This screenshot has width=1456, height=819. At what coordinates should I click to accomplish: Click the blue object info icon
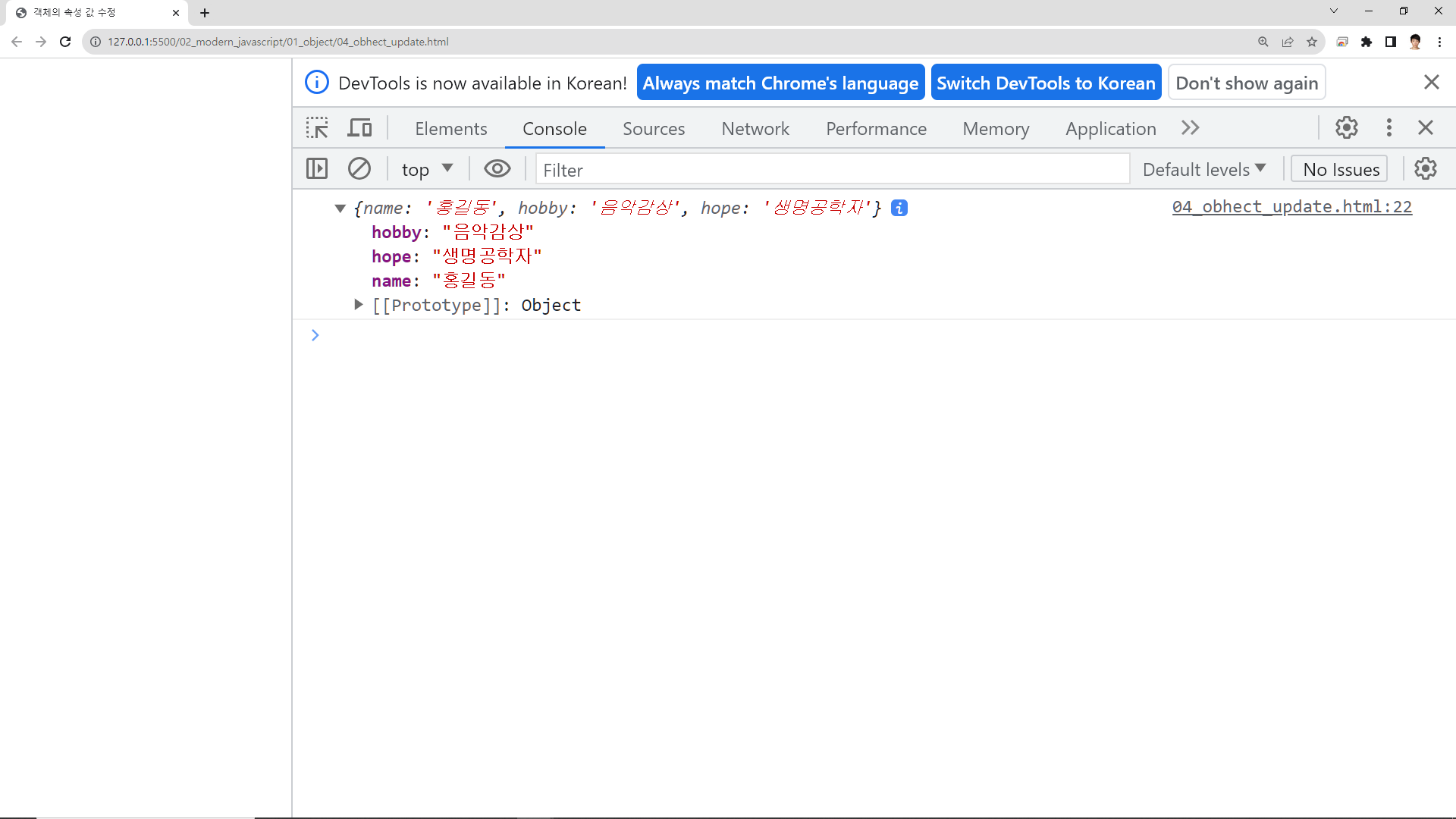(899, 208)
